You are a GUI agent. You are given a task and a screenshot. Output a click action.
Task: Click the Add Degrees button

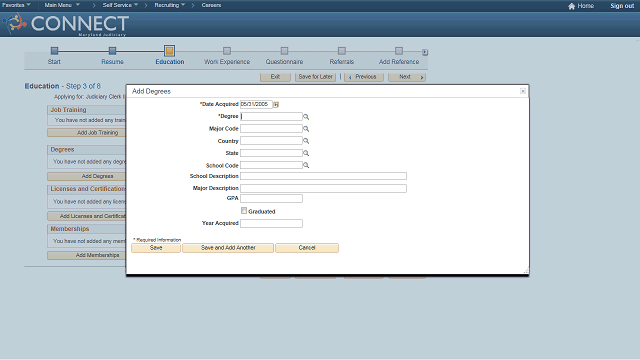click(x=87, y=176)
